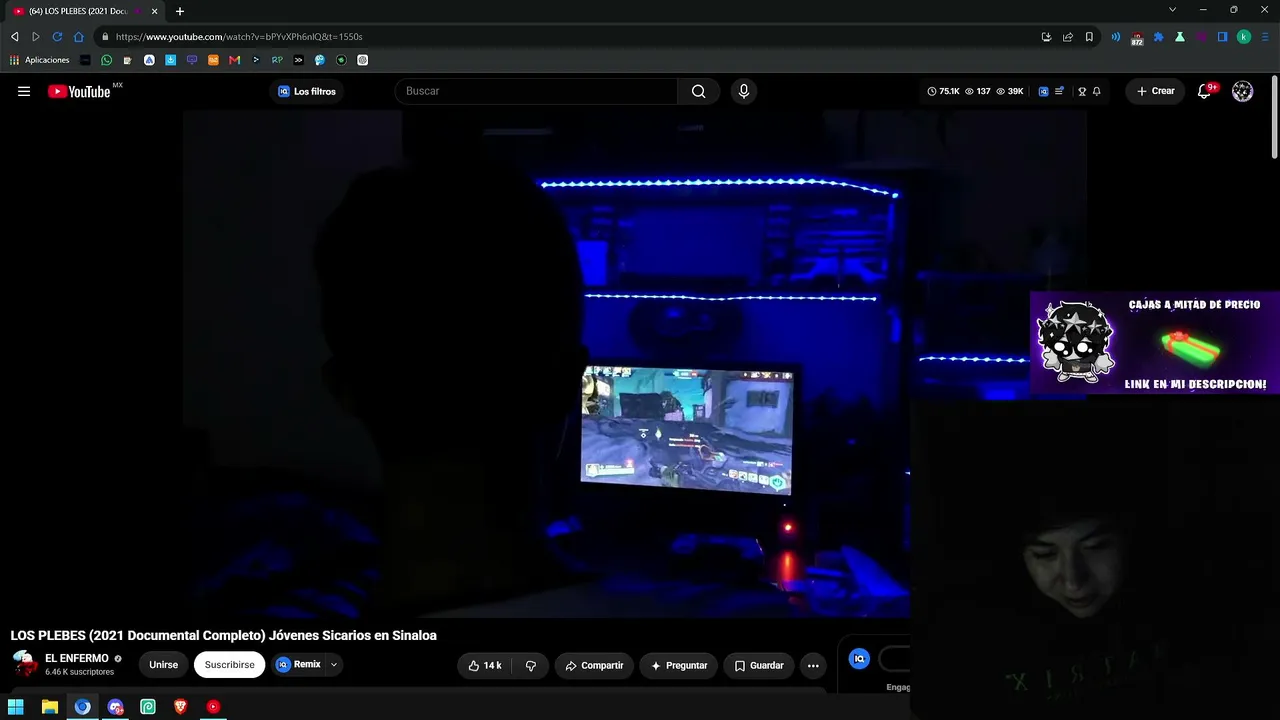Share this page from the address bar
The width and height of the screenshot is (1280, 720).
point(1068,37)
